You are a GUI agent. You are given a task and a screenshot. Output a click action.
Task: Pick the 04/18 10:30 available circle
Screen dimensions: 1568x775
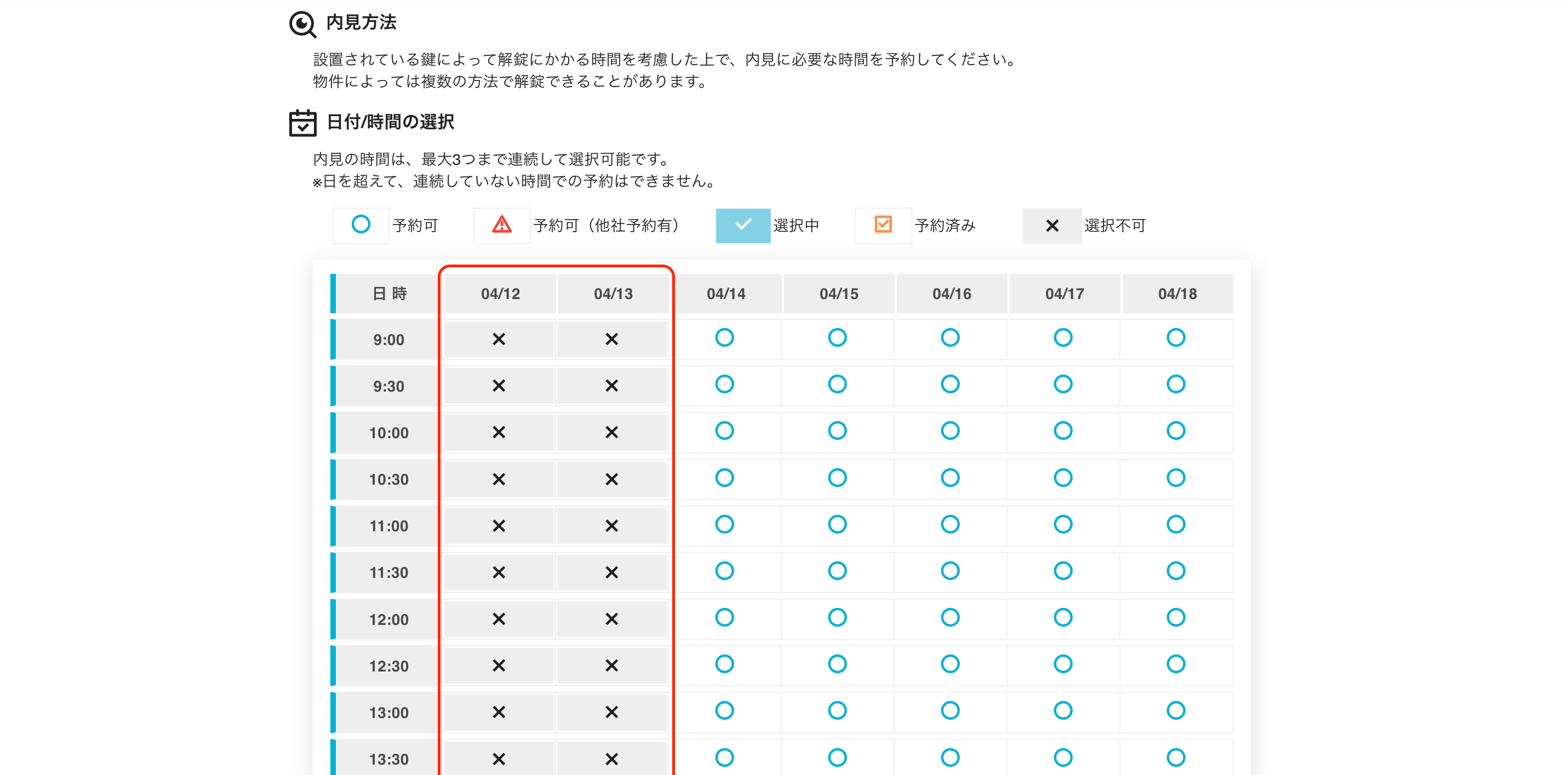pos(1176,478)
